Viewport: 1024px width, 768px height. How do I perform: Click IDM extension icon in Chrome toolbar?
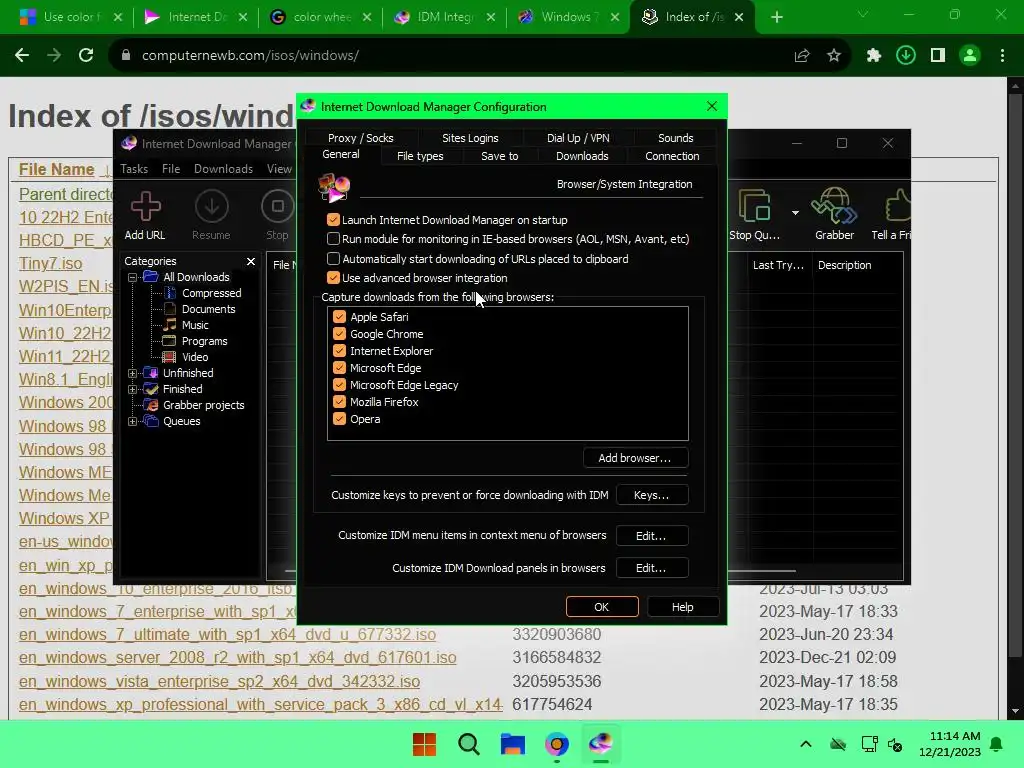click(906, 56)
